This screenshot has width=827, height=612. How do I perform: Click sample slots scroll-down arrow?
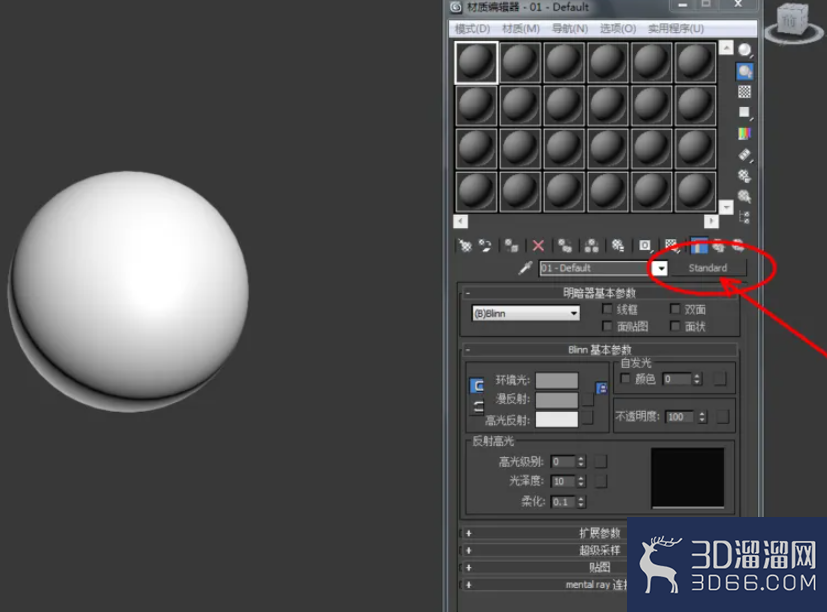tap(726, 207)
